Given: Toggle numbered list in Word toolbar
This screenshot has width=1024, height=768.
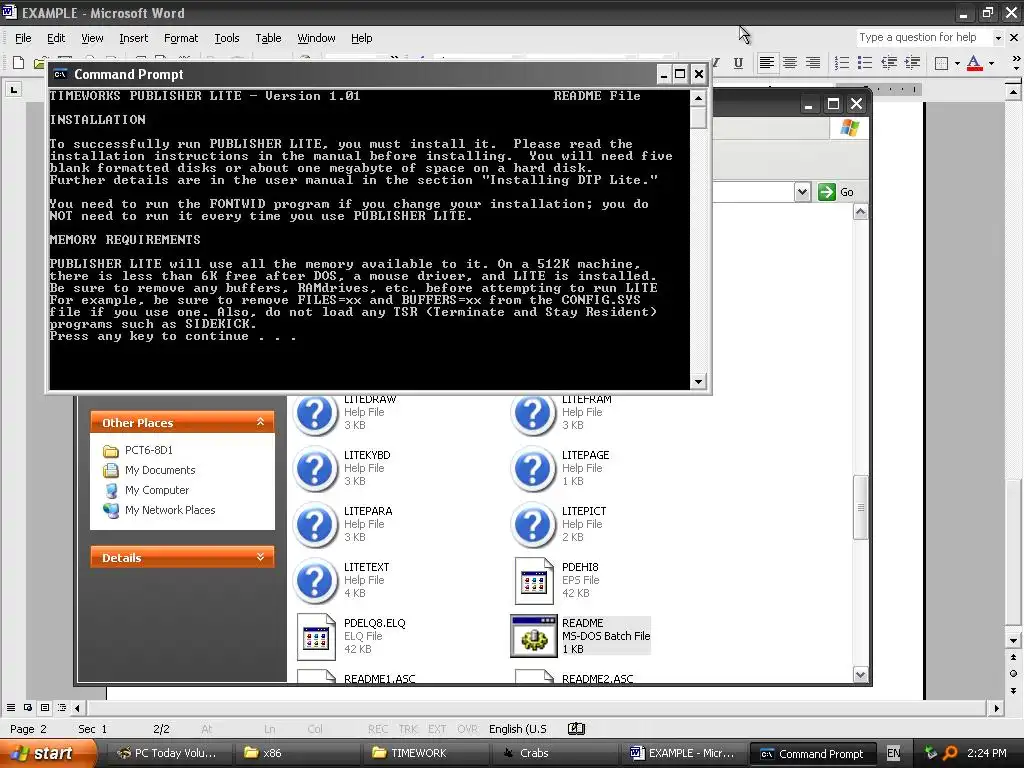Looking at the screenshot, I should 842,63.
